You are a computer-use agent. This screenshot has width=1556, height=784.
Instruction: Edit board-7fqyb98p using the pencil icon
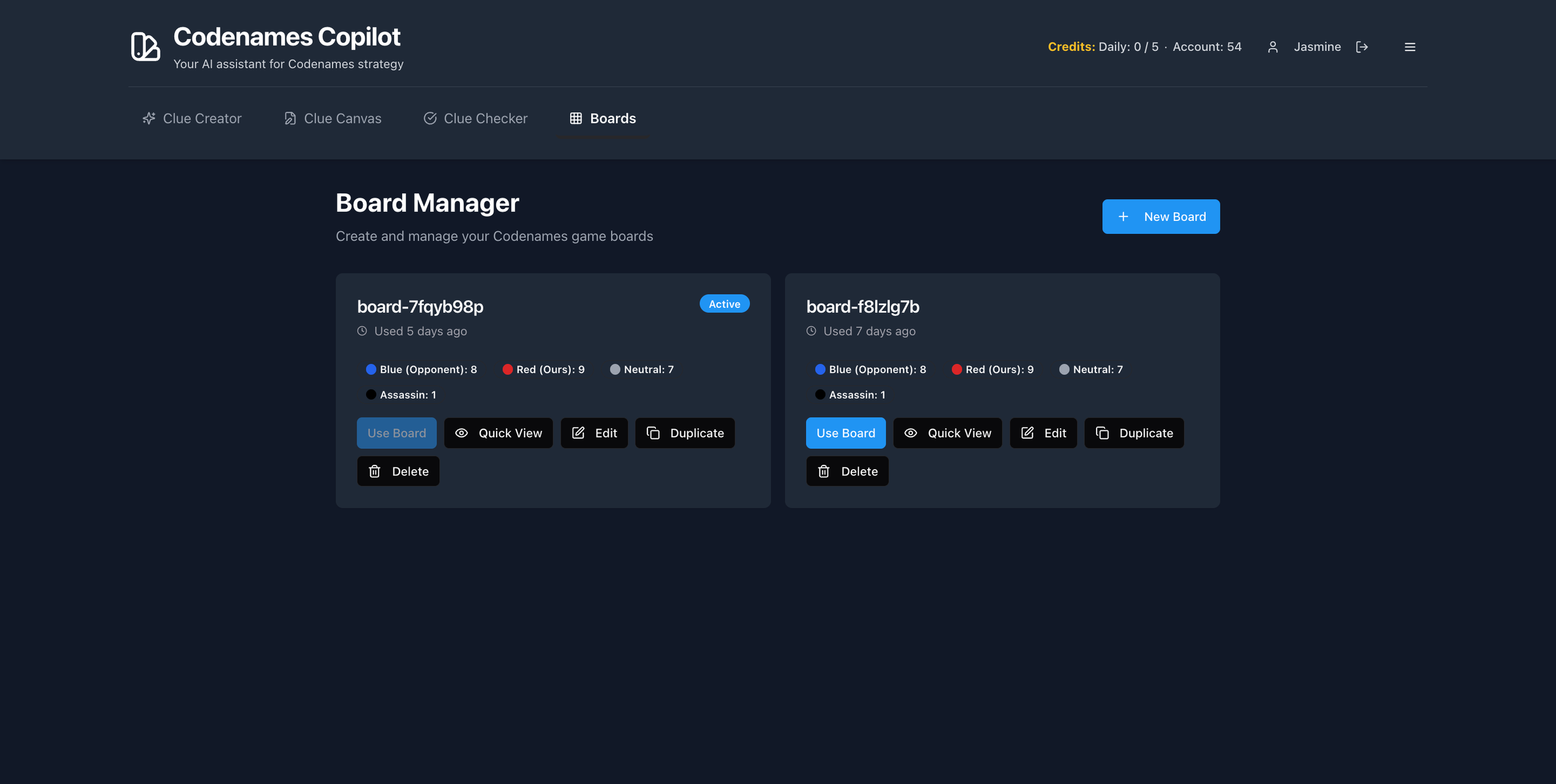578,433
